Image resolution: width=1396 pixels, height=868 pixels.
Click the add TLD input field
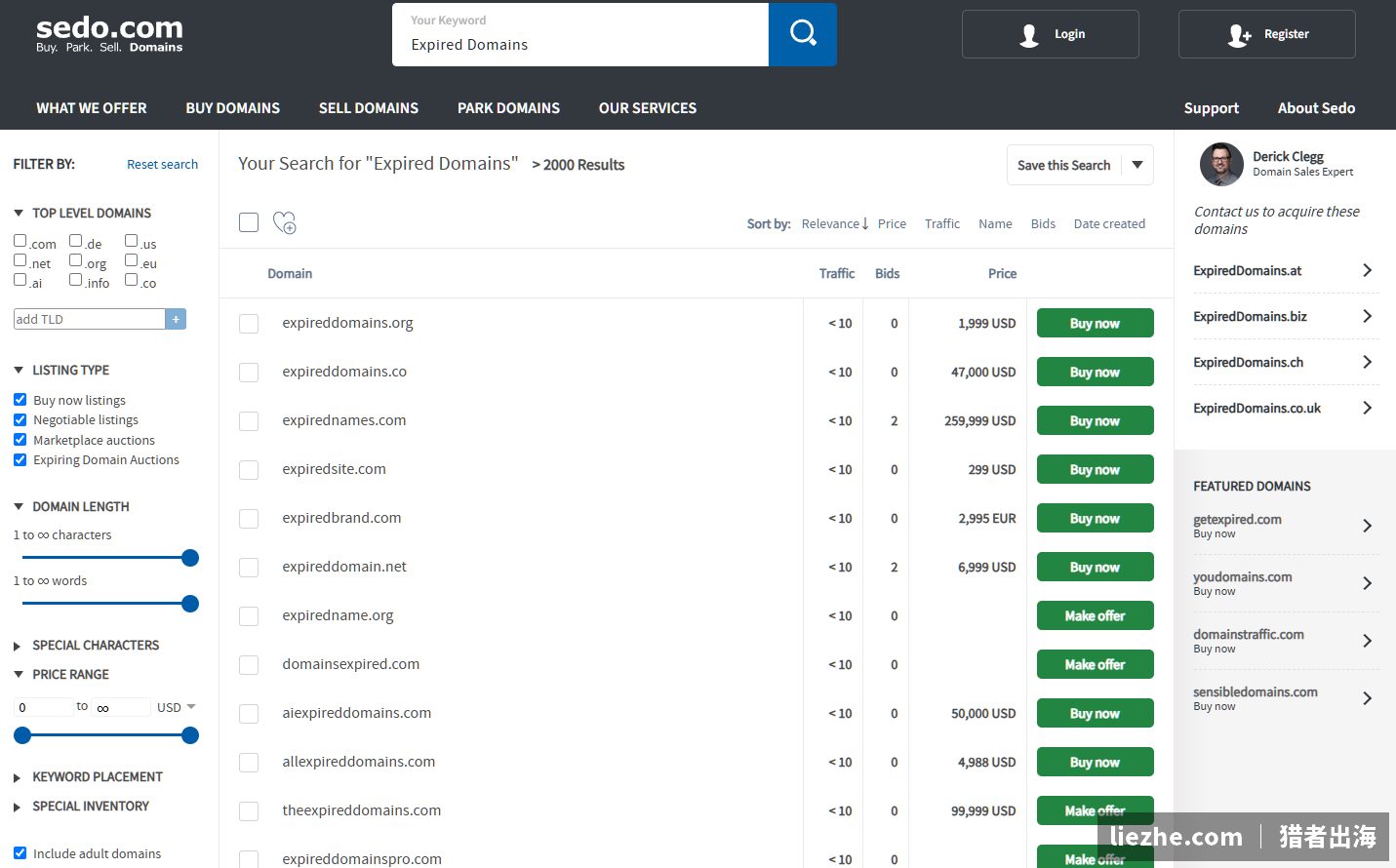[x=89, y=319]
